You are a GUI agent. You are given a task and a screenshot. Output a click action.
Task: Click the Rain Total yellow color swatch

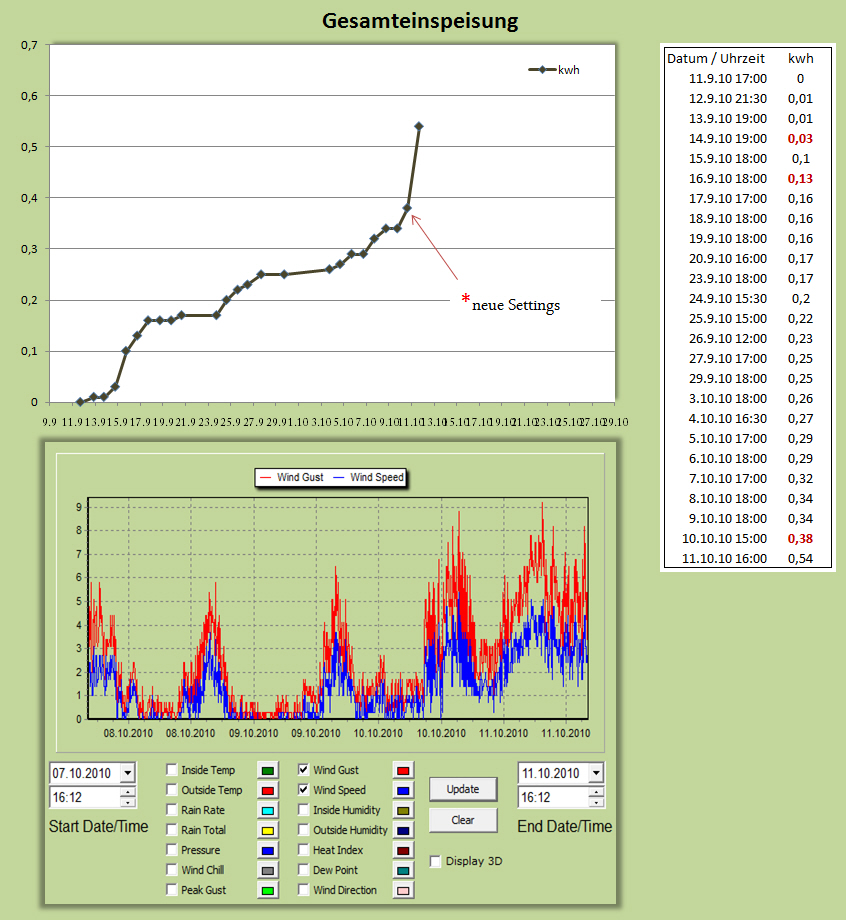click(x=268, y=830)
